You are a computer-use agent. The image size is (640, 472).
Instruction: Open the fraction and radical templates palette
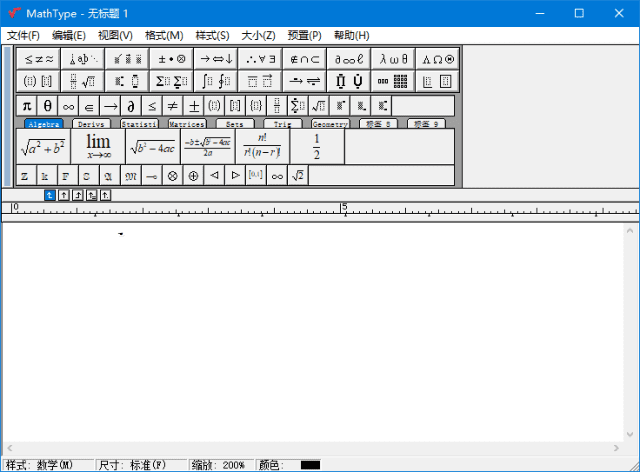coord(83,81)
